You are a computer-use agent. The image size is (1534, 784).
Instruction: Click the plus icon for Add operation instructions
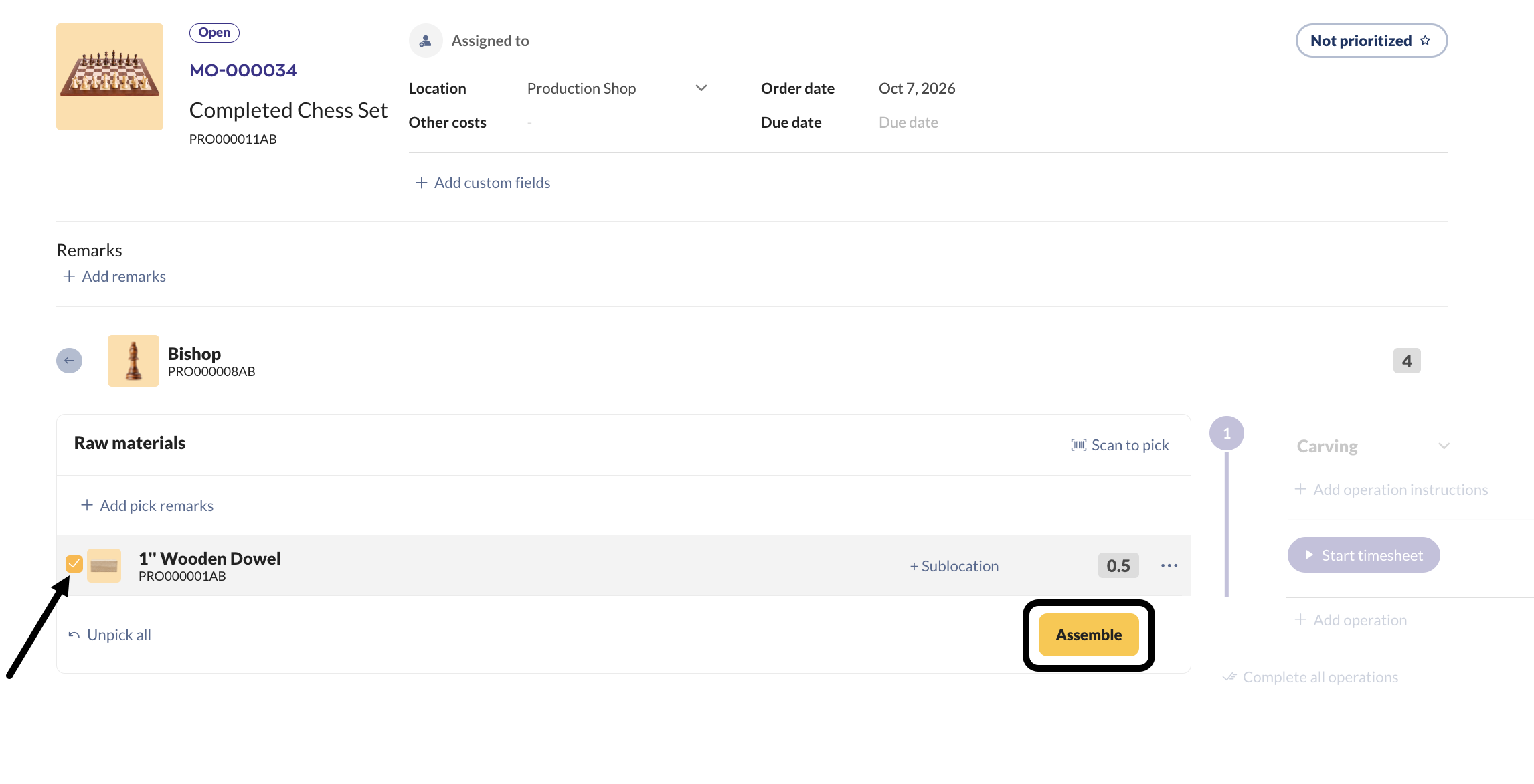point(1300,490)
